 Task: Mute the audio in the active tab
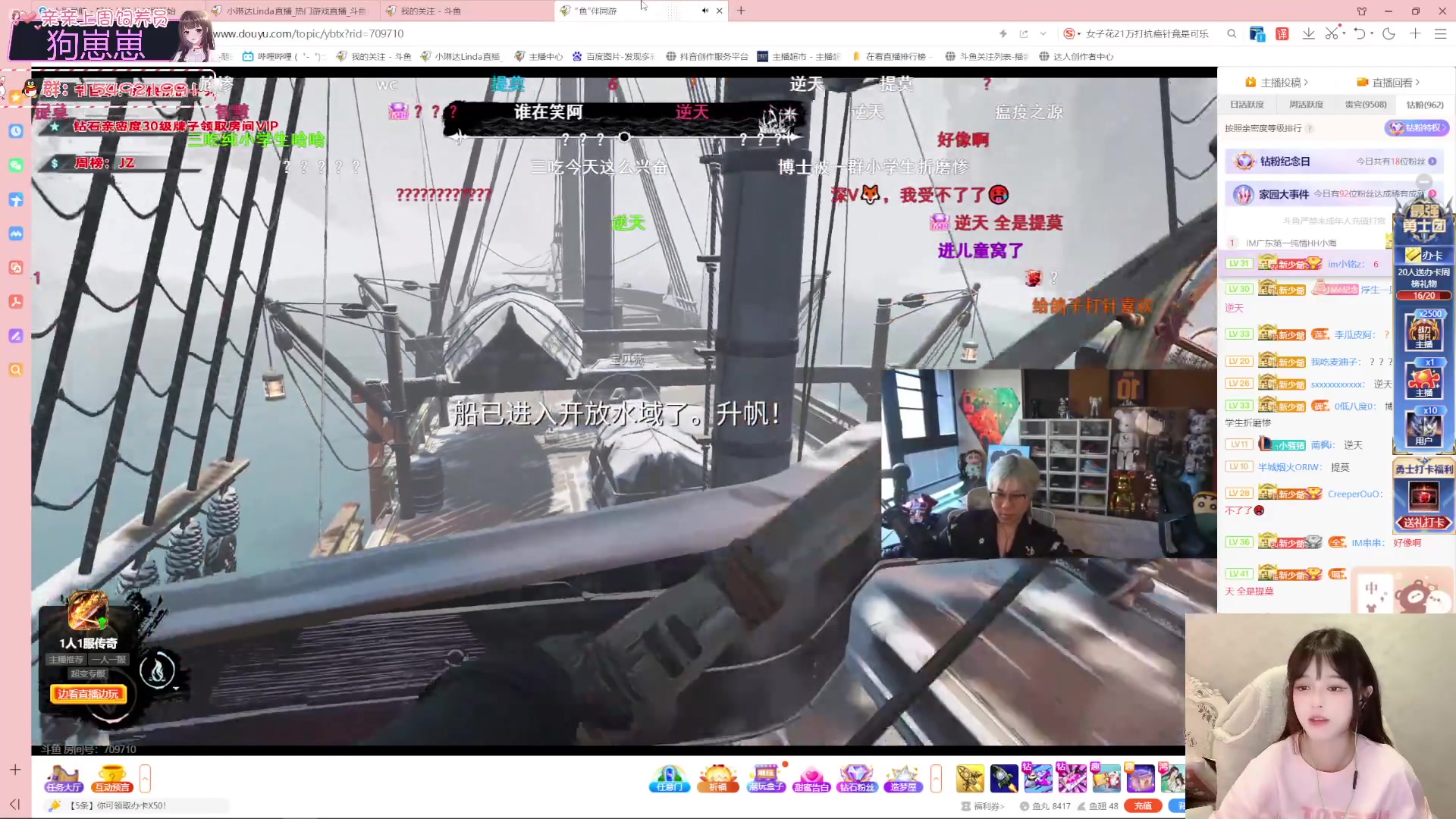click(705, 11)
